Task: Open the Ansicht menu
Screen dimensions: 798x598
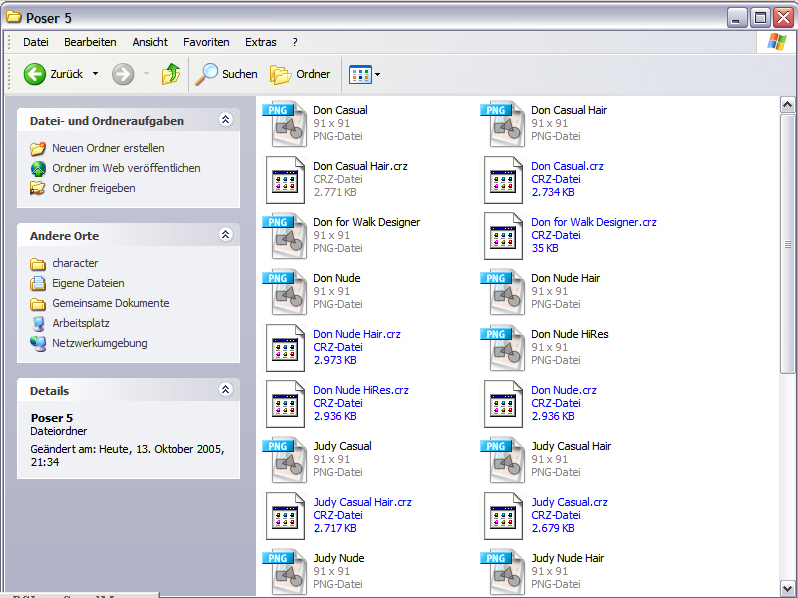Action: click(150, 42)
